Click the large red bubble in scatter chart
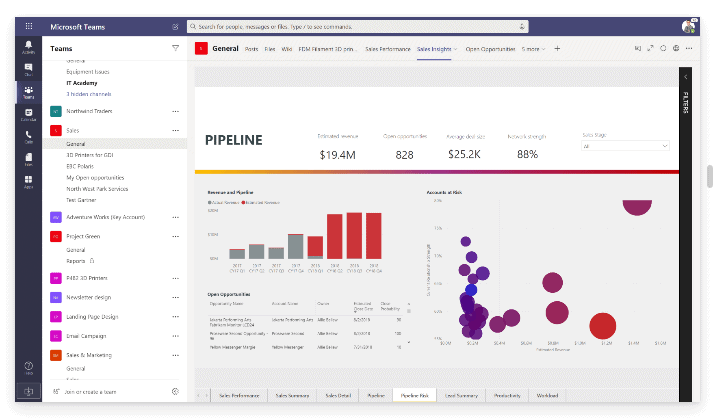Image resolution: width=715 pixels, height=420 pixels. pos(602,326)
